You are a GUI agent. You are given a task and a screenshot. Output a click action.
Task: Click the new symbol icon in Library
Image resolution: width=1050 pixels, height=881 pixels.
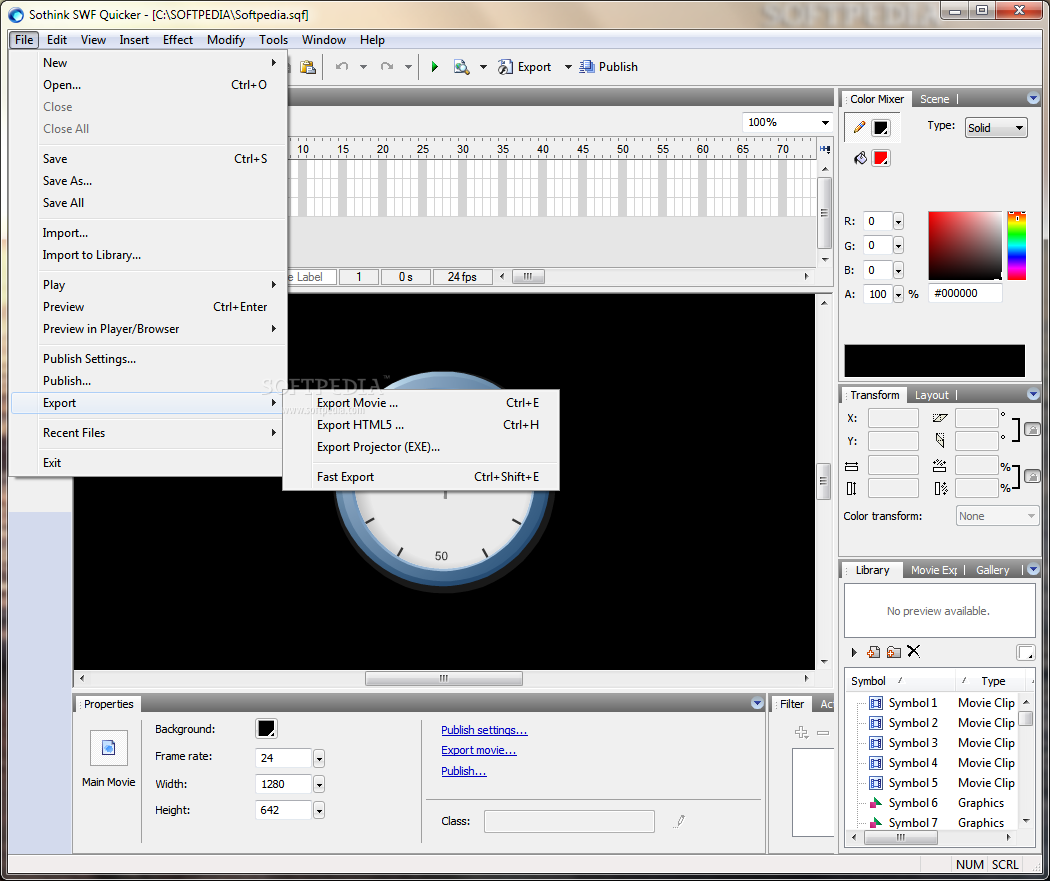(874, 652)
